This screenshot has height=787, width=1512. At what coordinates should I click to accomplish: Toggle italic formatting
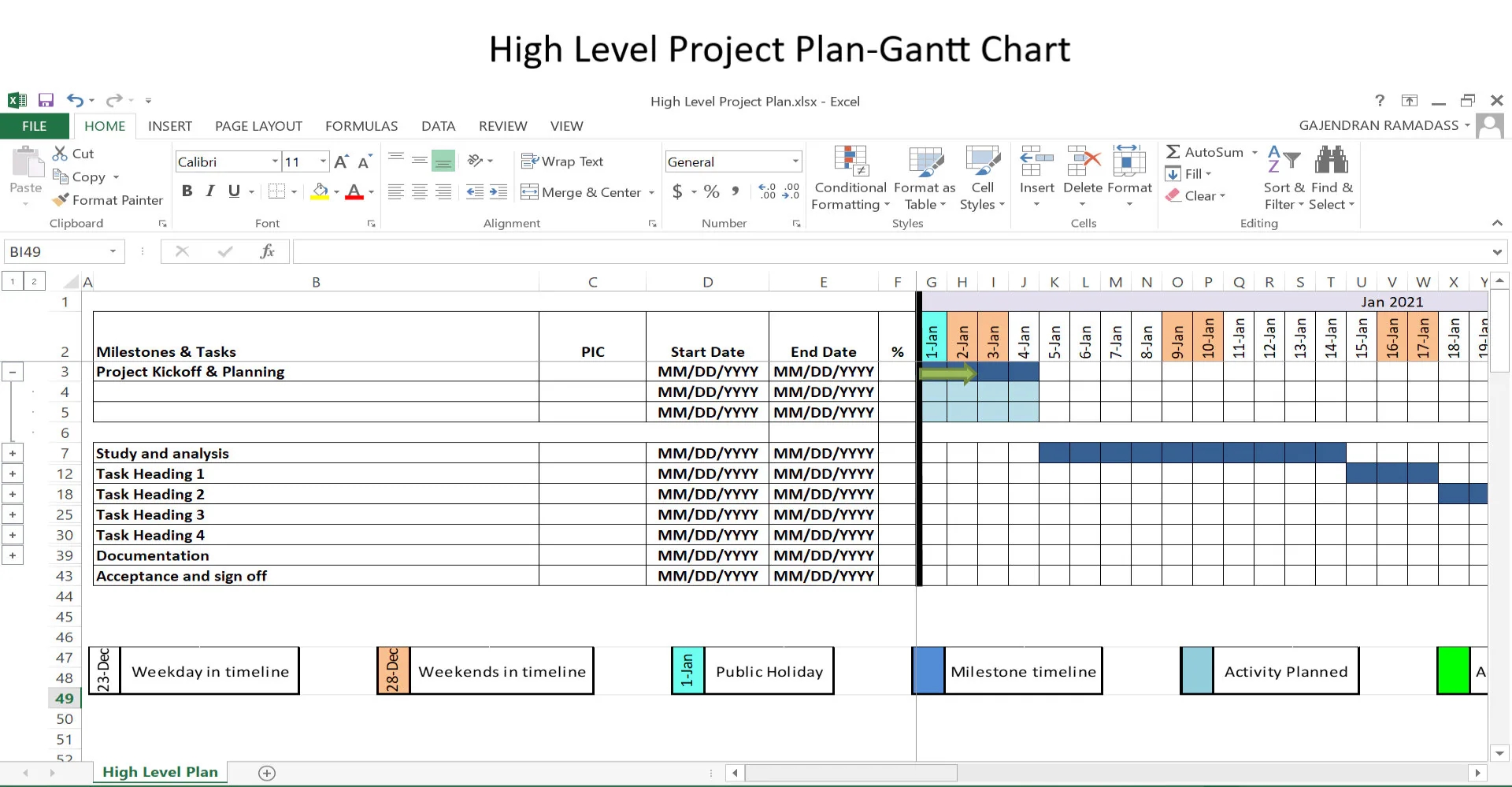coord(209,191)
